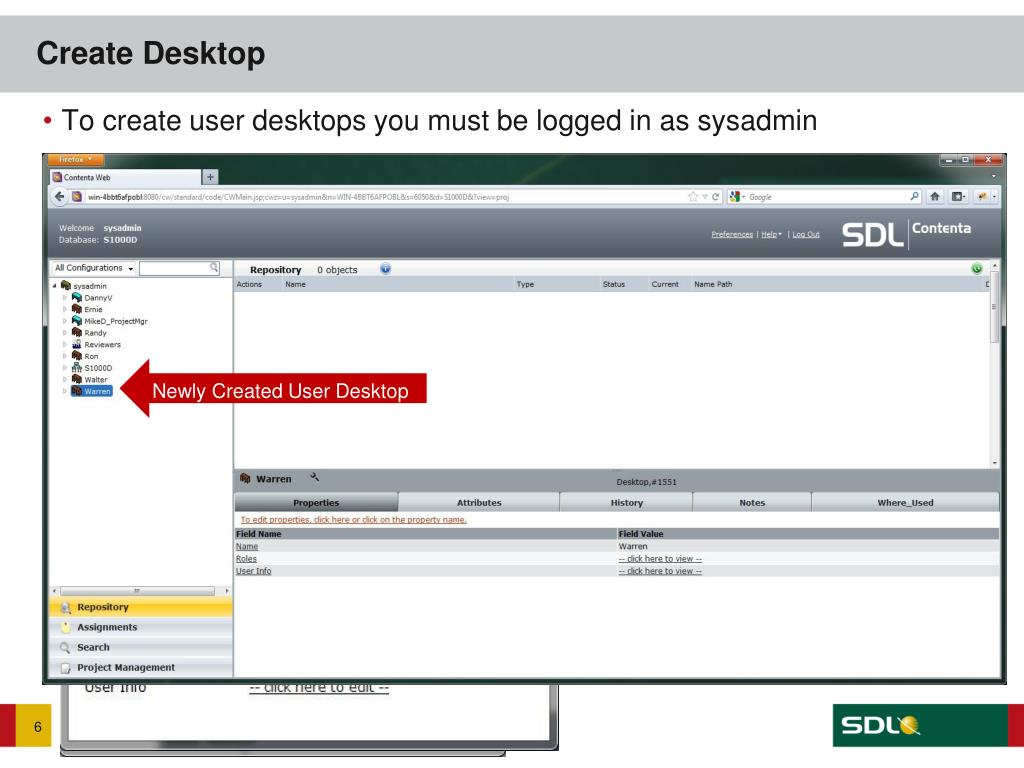This screenshot has height=768, width=1024.
Task: Click the S1000D hierarchy icon in tree
Action: point(76,368)
